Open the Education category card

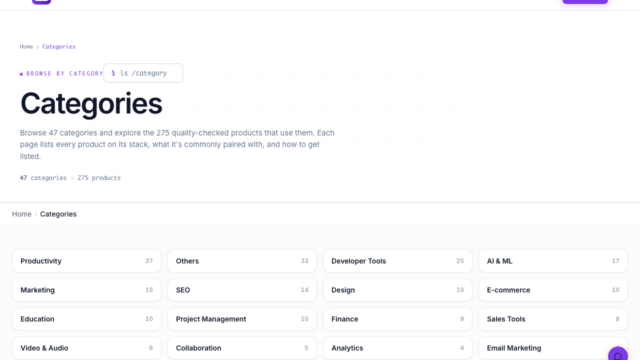[x=87, y=319]
